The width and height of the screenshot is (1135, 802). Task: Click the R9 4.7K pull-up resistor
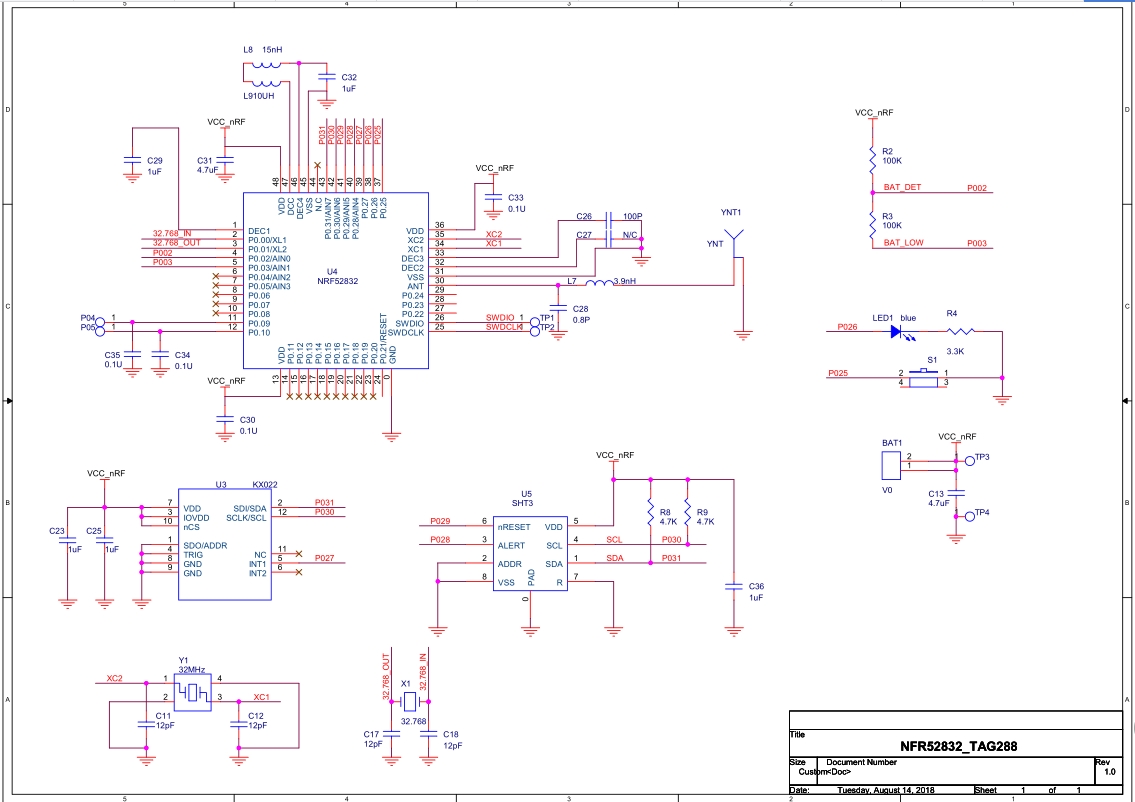(688, 511)
